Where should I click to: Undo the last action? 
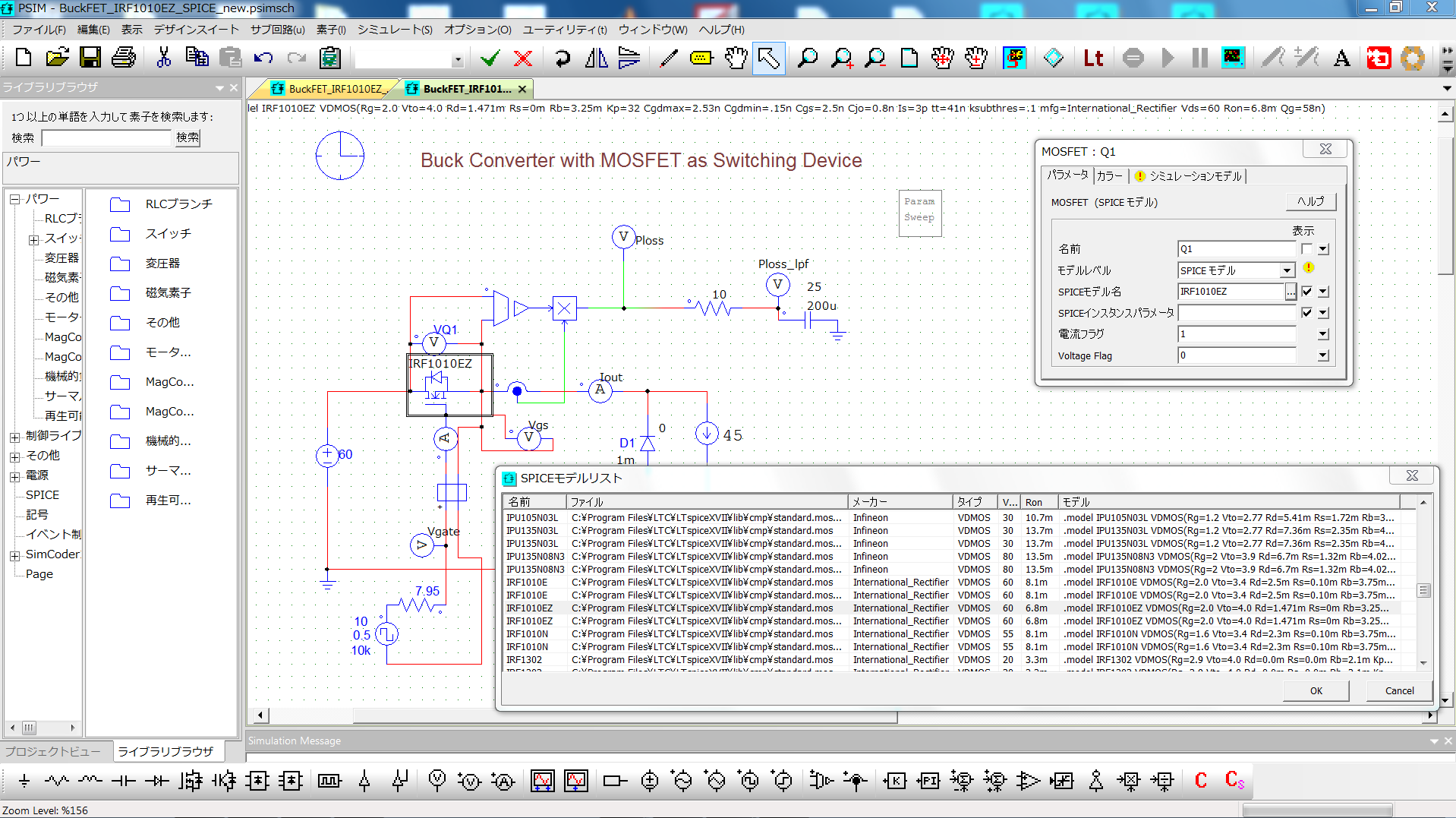263,58
